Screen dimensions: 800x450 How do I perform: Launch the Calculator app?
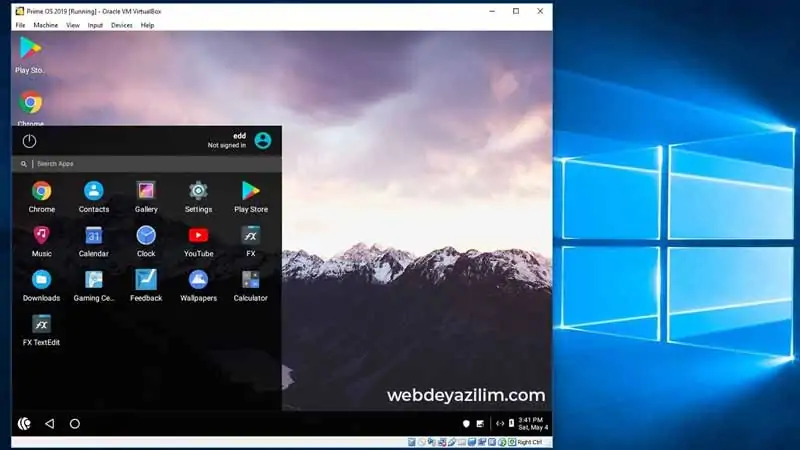click(x=251, y=285)
